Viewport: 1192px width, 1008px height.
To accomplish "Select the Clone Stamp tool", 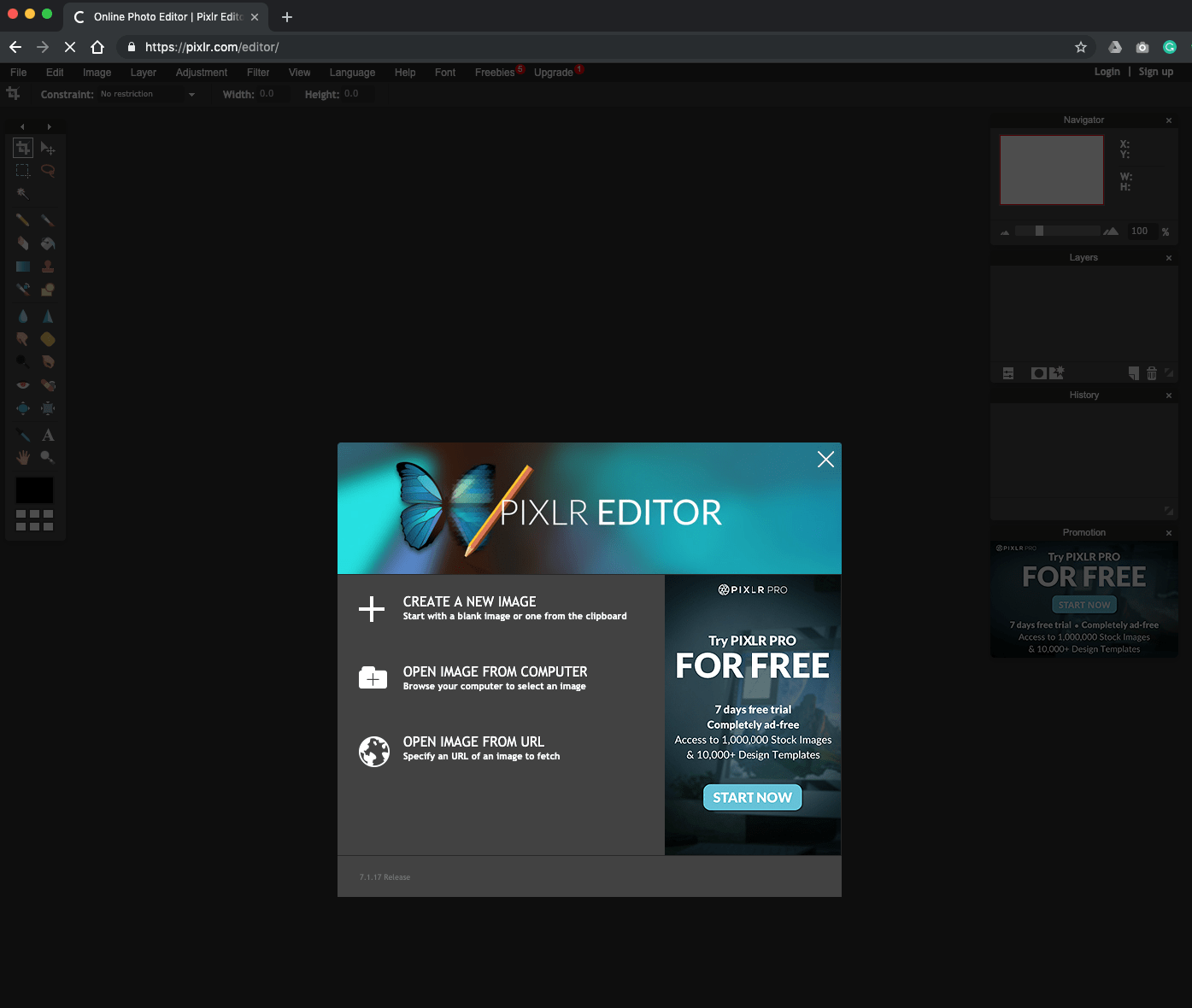I will pyautogui.click(x=48, y=267).
